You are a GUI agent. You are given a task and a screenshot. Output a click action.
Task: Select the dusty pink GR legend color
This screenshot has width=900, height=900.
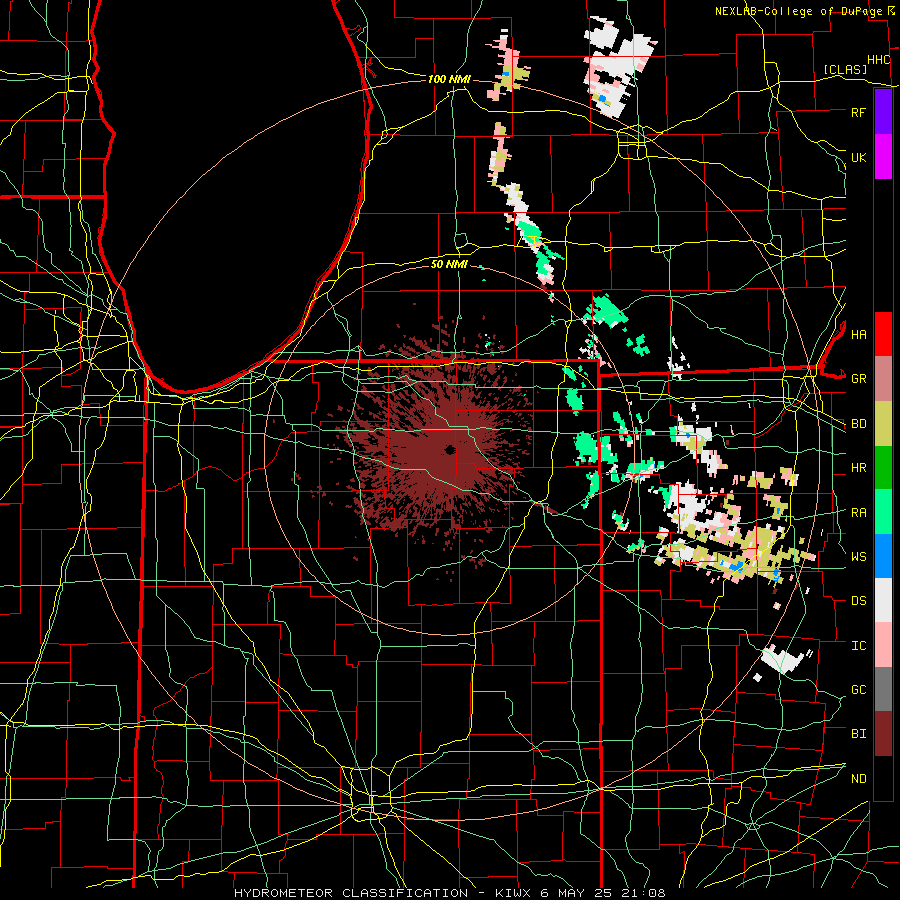tap(883, 379)
